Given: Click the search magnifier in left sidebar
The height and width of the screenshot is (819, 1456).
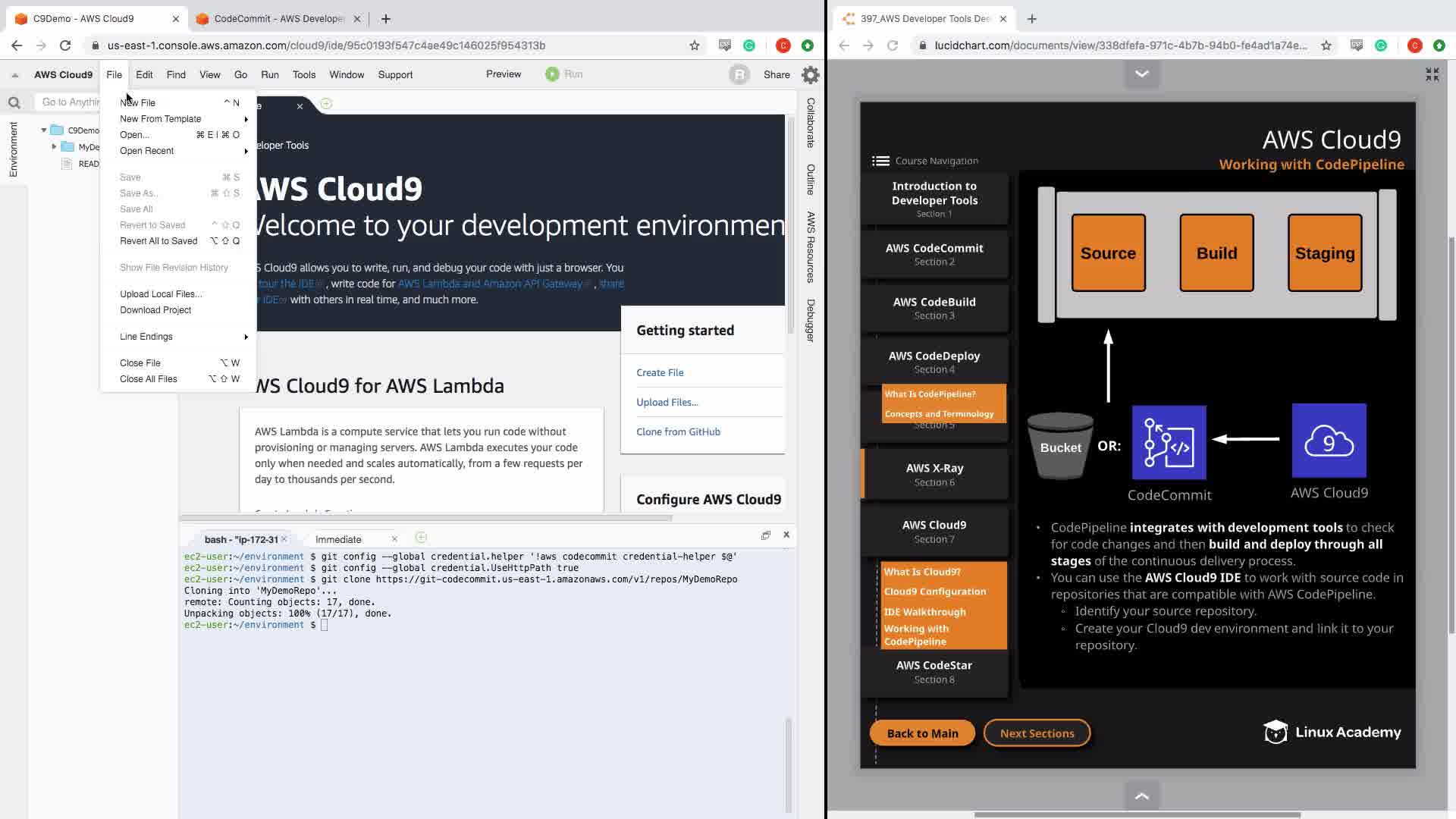Looking at the screenshot, I should 14,102.
